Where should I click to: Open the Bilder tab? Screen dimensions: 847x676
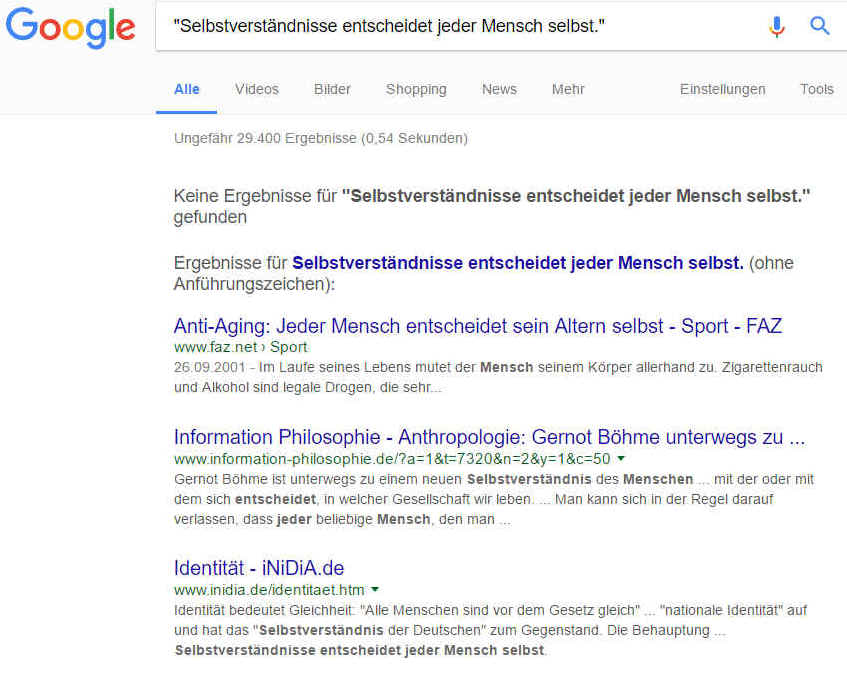332,89
